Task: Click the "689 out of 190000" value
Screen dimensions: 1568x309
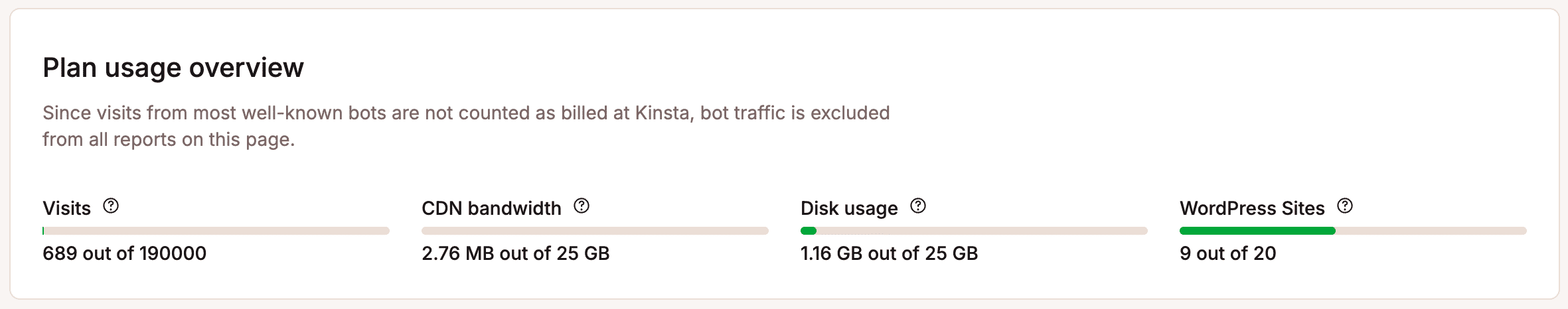Action: point(124,253)
